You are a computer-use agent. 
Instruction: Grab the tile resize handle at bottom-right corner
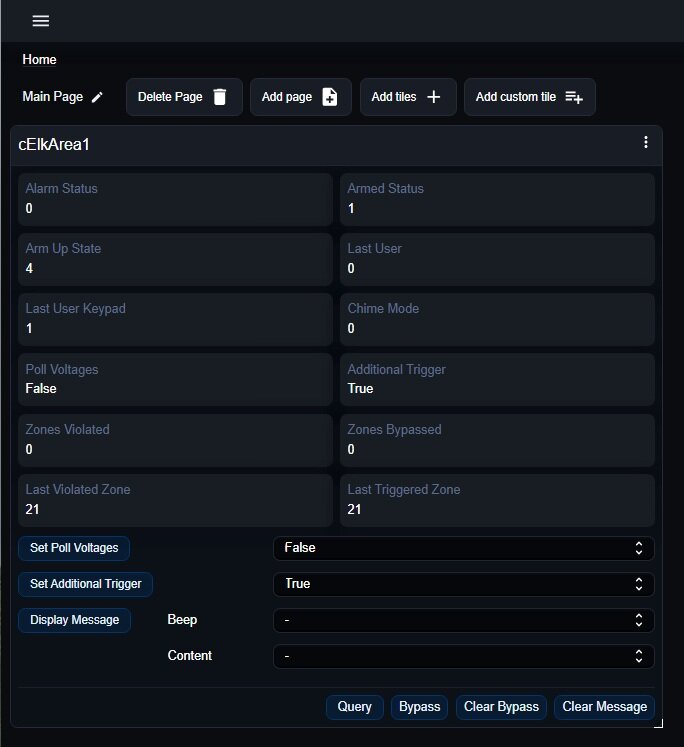coord(656,720)
